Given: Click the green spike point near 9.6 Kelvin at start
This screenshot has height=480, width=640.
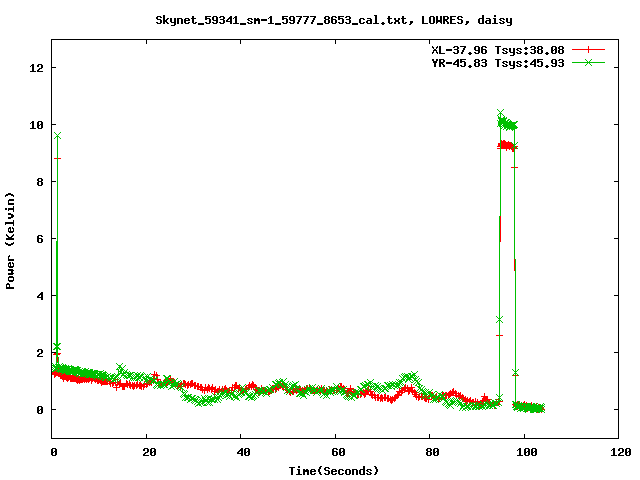Looking at the screenshot, I should click(58, 136).
